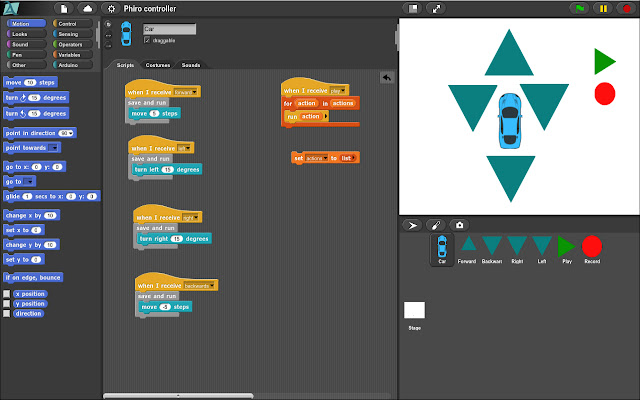Take camera snapshot for new sprite
Screen dimensions: 640x400
click(459, 225)
